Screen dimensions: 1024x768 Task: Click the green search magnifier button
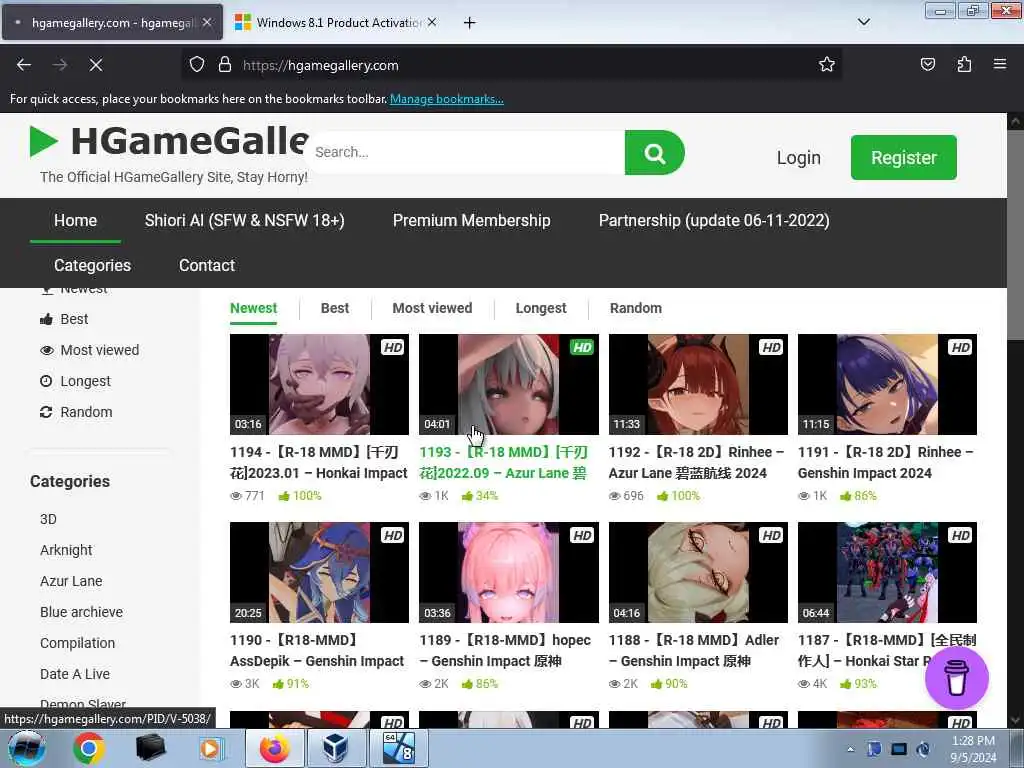coord(654,153)
